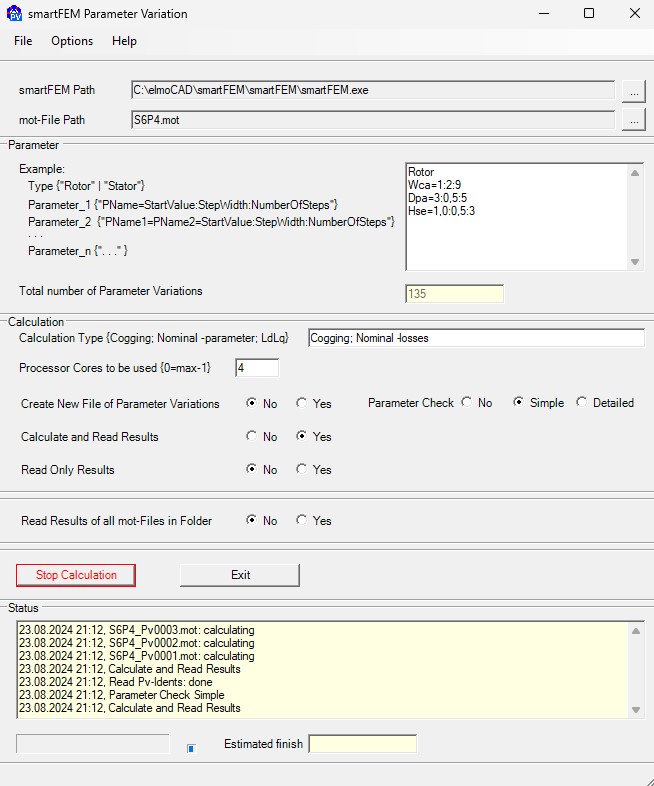This screenshot has height=786, width=654.
Task: Click the Calculation Type input field
Action: (x=476, y=338)
